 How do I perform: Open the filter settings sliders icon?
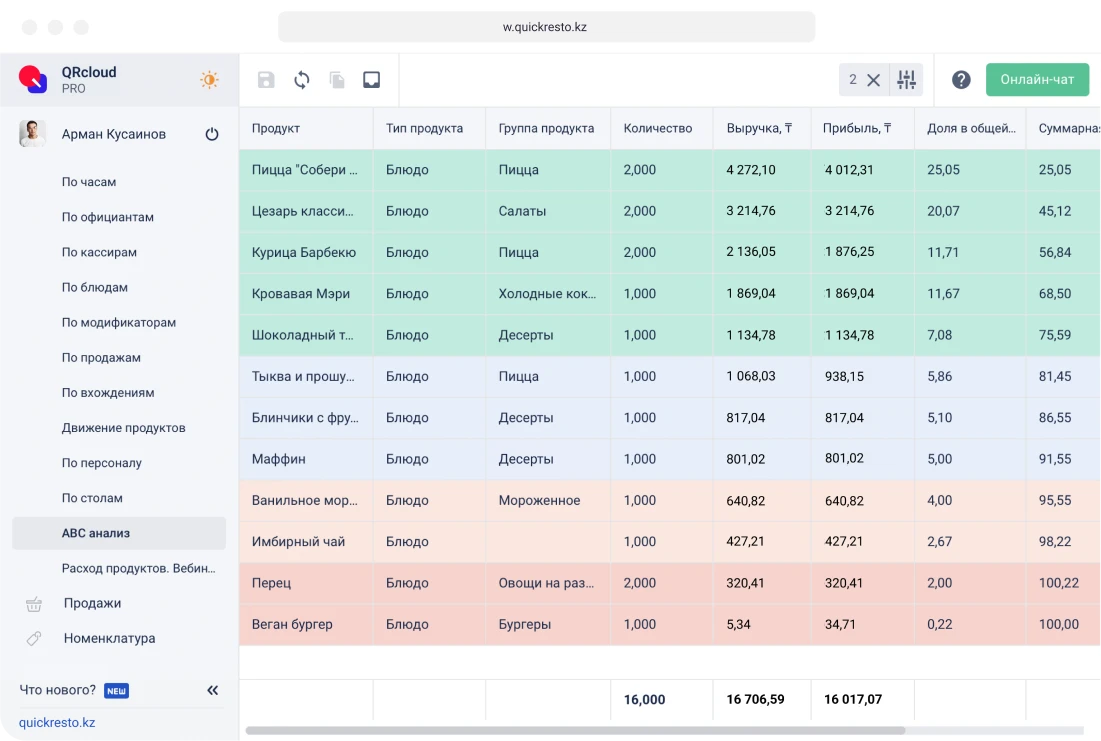click(x=907, y=80)
